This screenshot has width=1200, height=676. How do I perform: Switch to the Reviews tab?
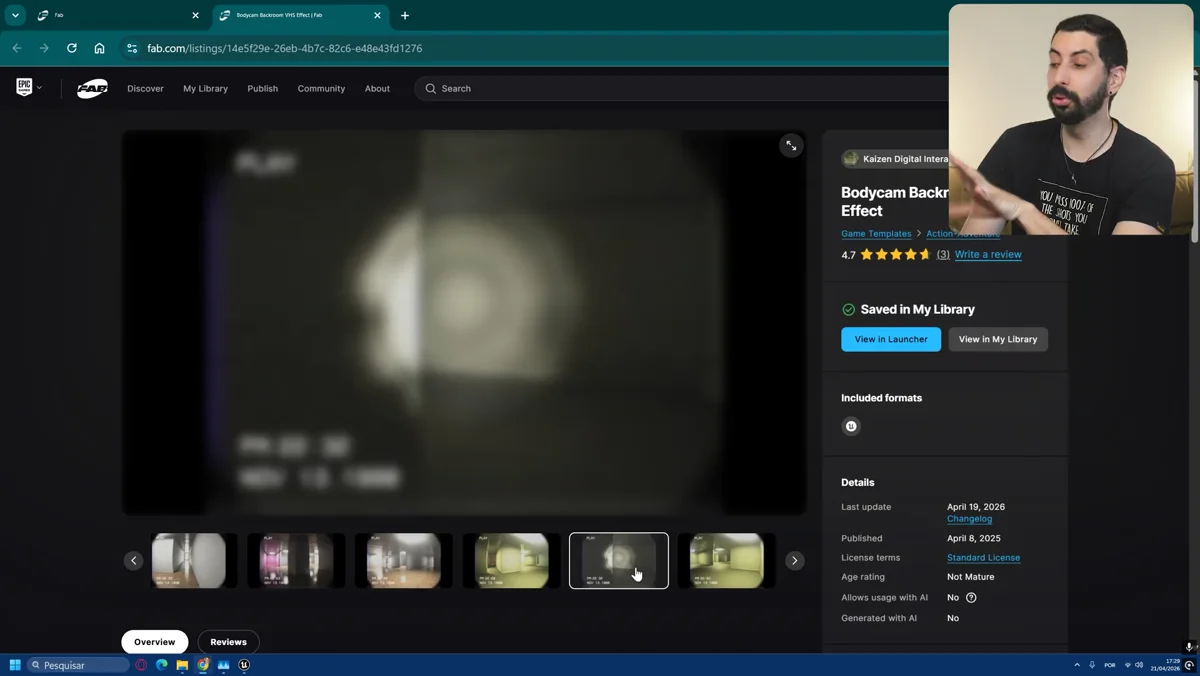[x=228, y=641]
